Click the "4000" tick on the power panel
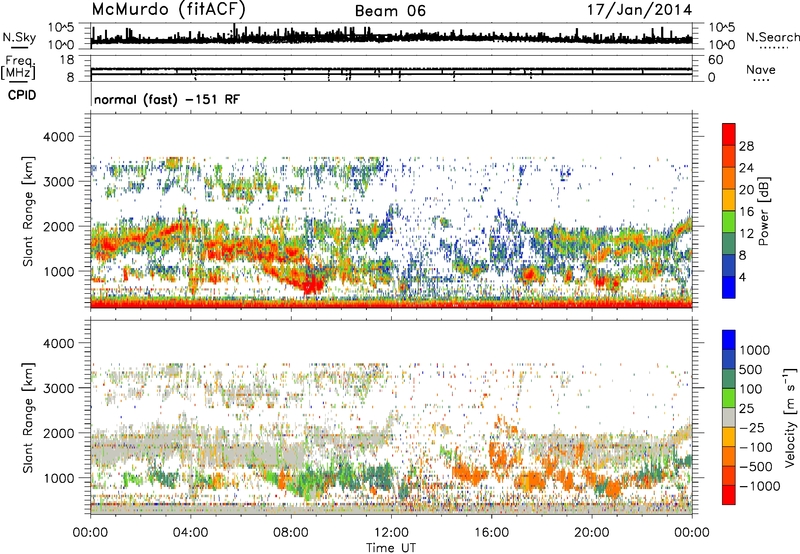800x554 pixels. click(58, 137)
